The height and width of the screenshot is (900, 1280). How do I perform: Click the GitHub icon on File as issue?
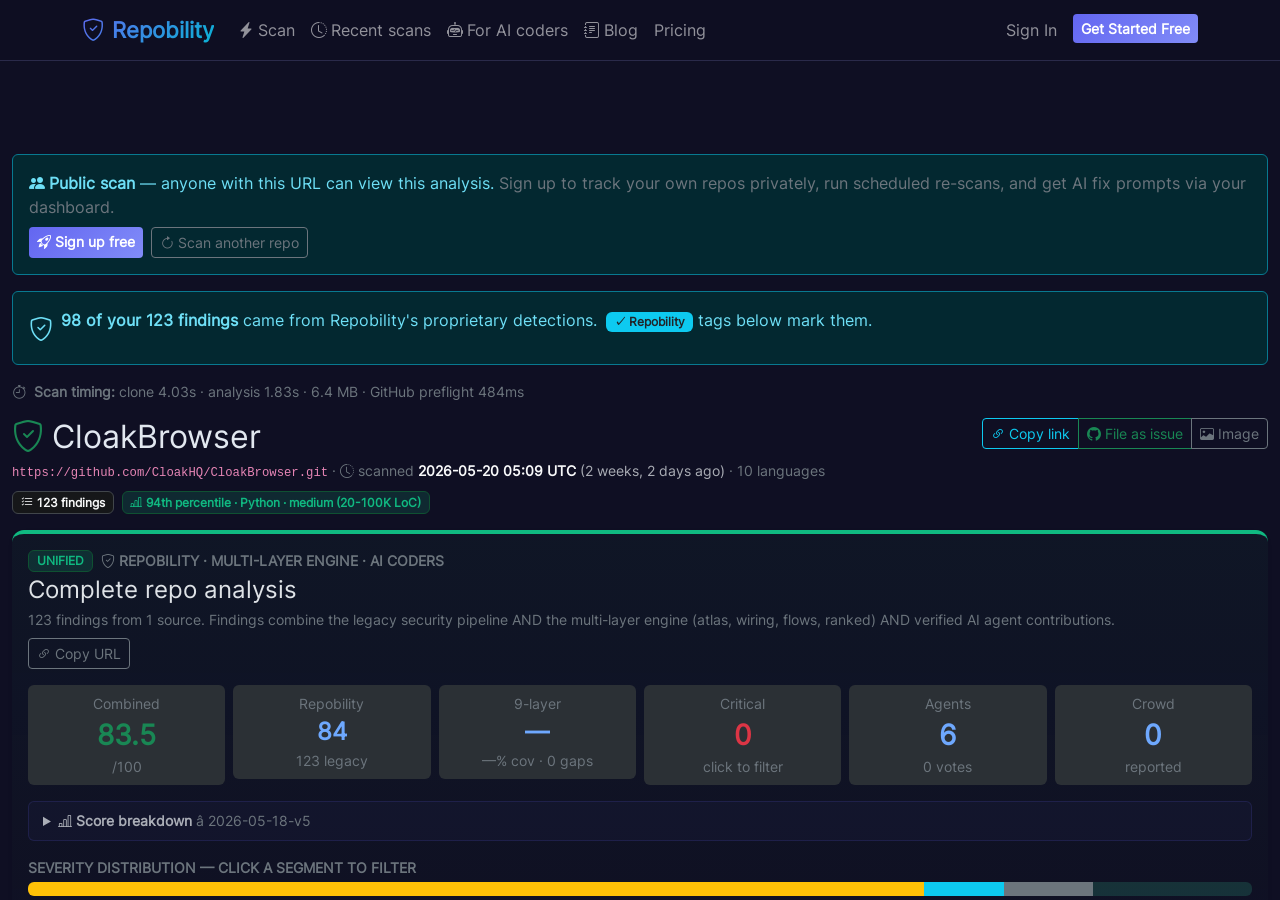pyautogui.click(x=1094, y=434)
